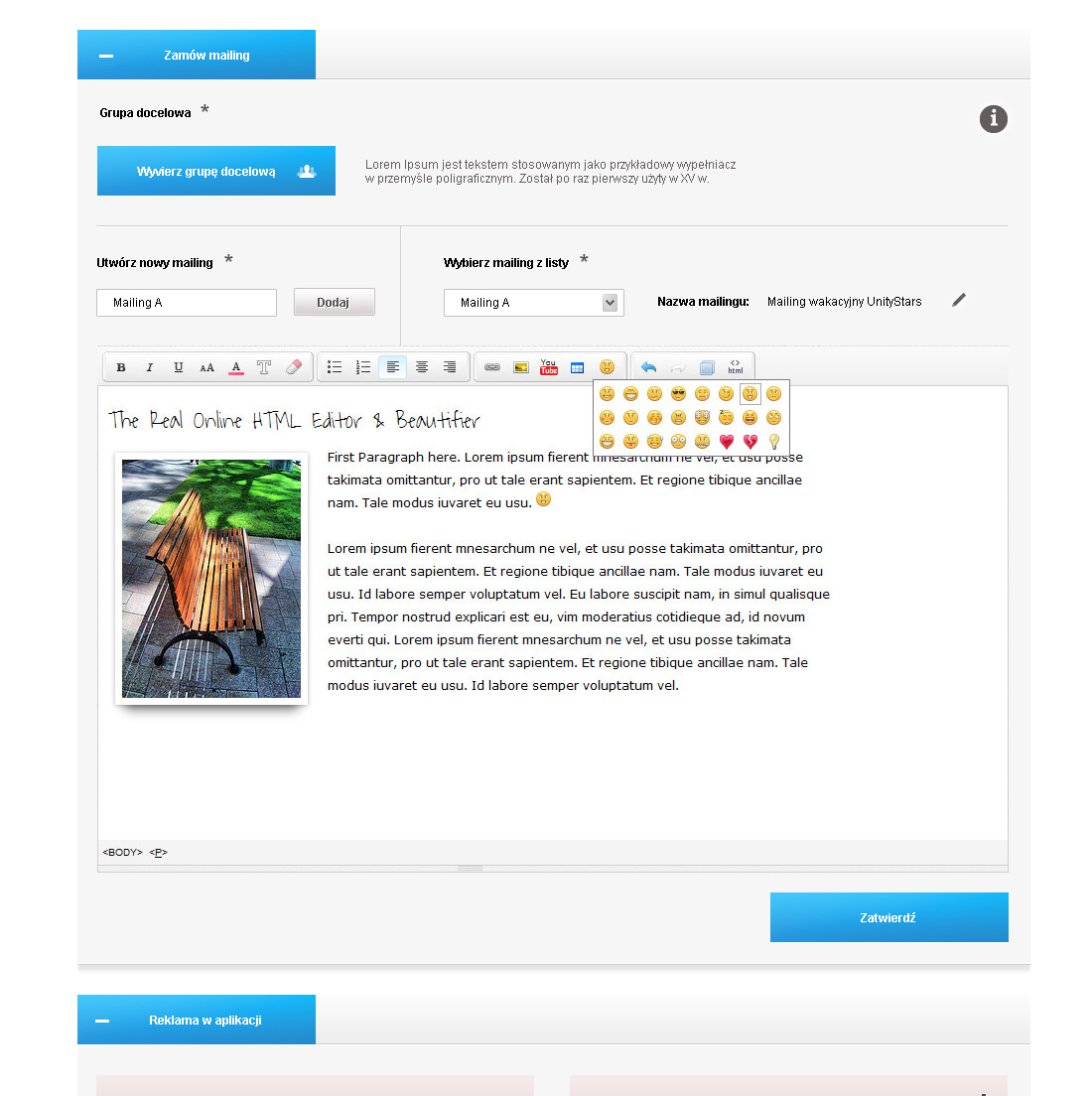Toggle italic formatting in the editor toolbar
The width and height of the screenshot is (1092, 1096).
pyautogui.click(x=150, y=367)
